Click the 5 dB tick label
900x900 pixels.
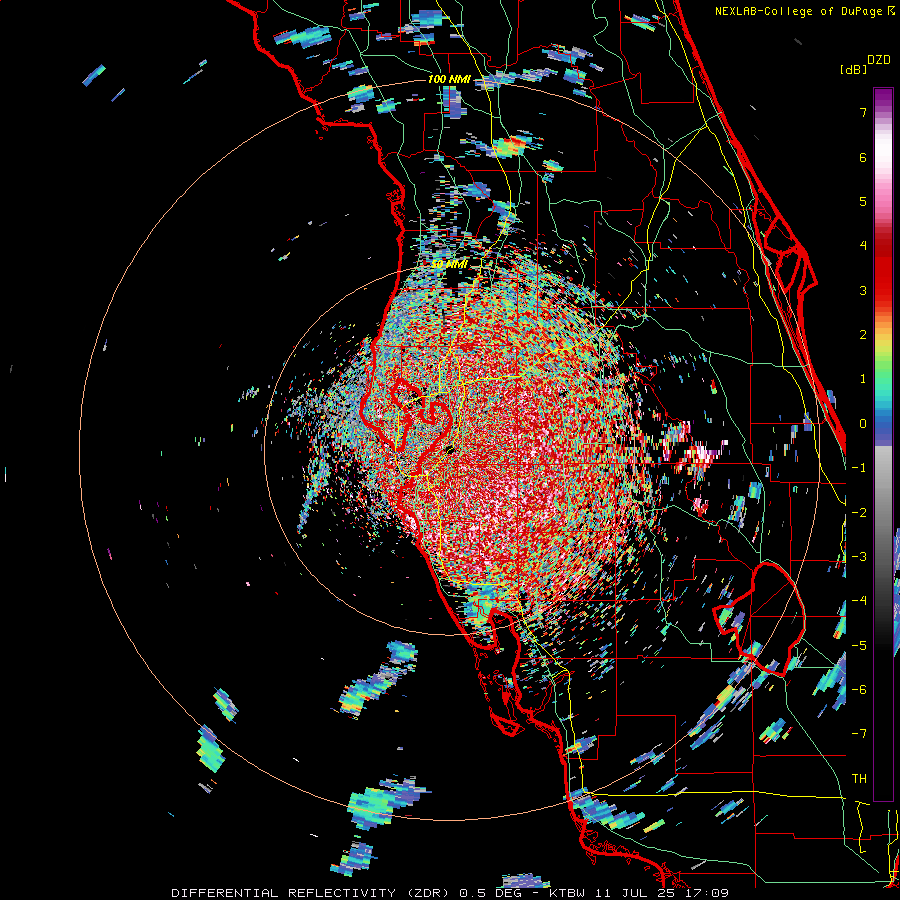tap(863, 201)
